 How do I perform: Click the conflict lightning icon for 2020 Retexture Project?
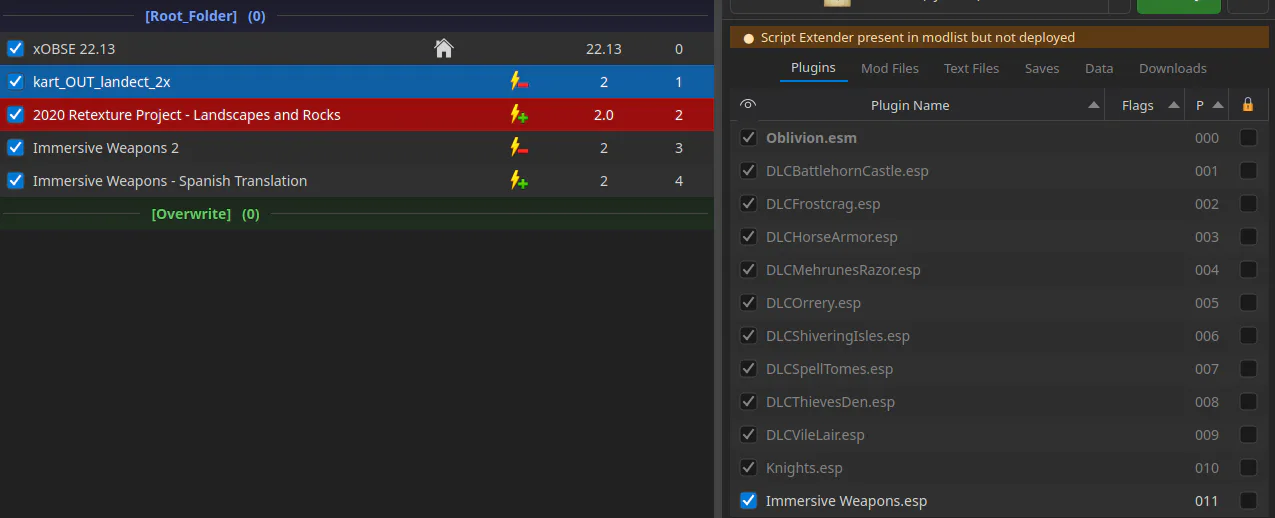click(x=519, y=115)
